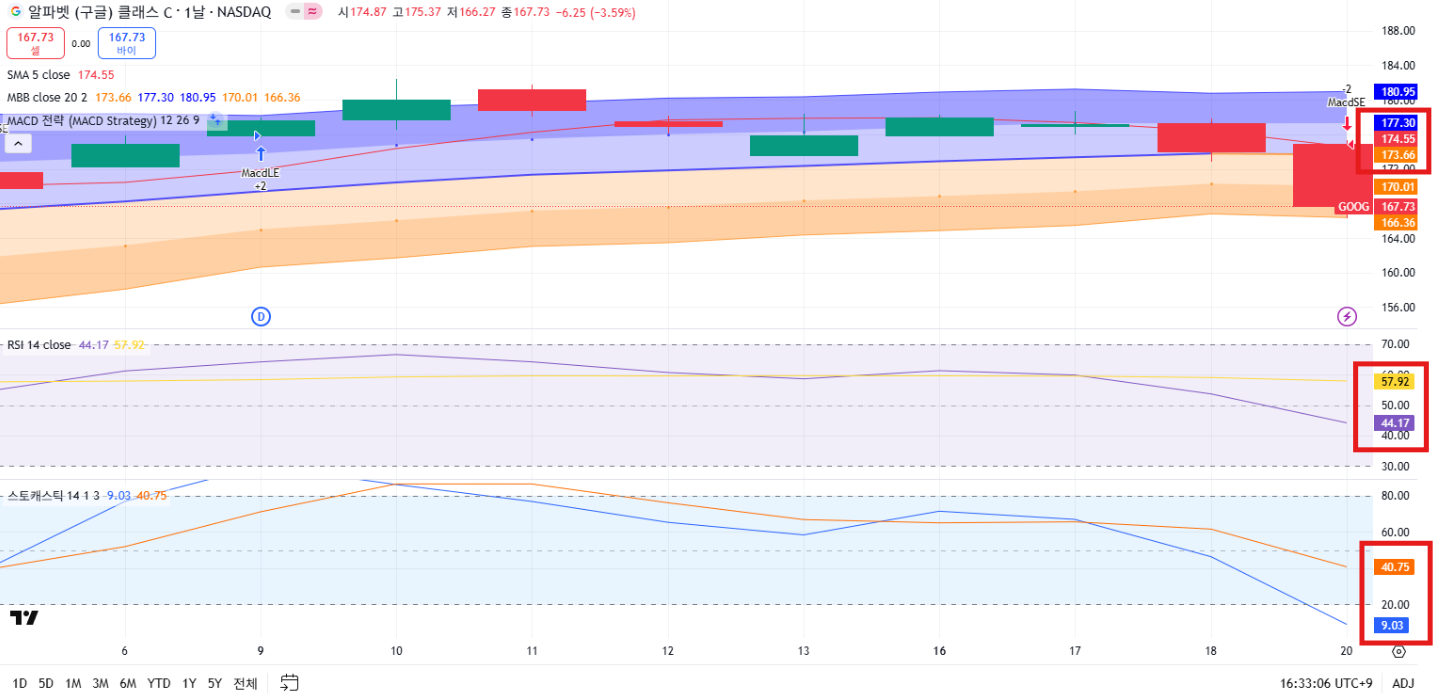Image resolution: width=1433 pixels, height=695 pixels.
Task: Click the orange 170.01 price label
Action: pyautogui.click(x=1398, y=187)
